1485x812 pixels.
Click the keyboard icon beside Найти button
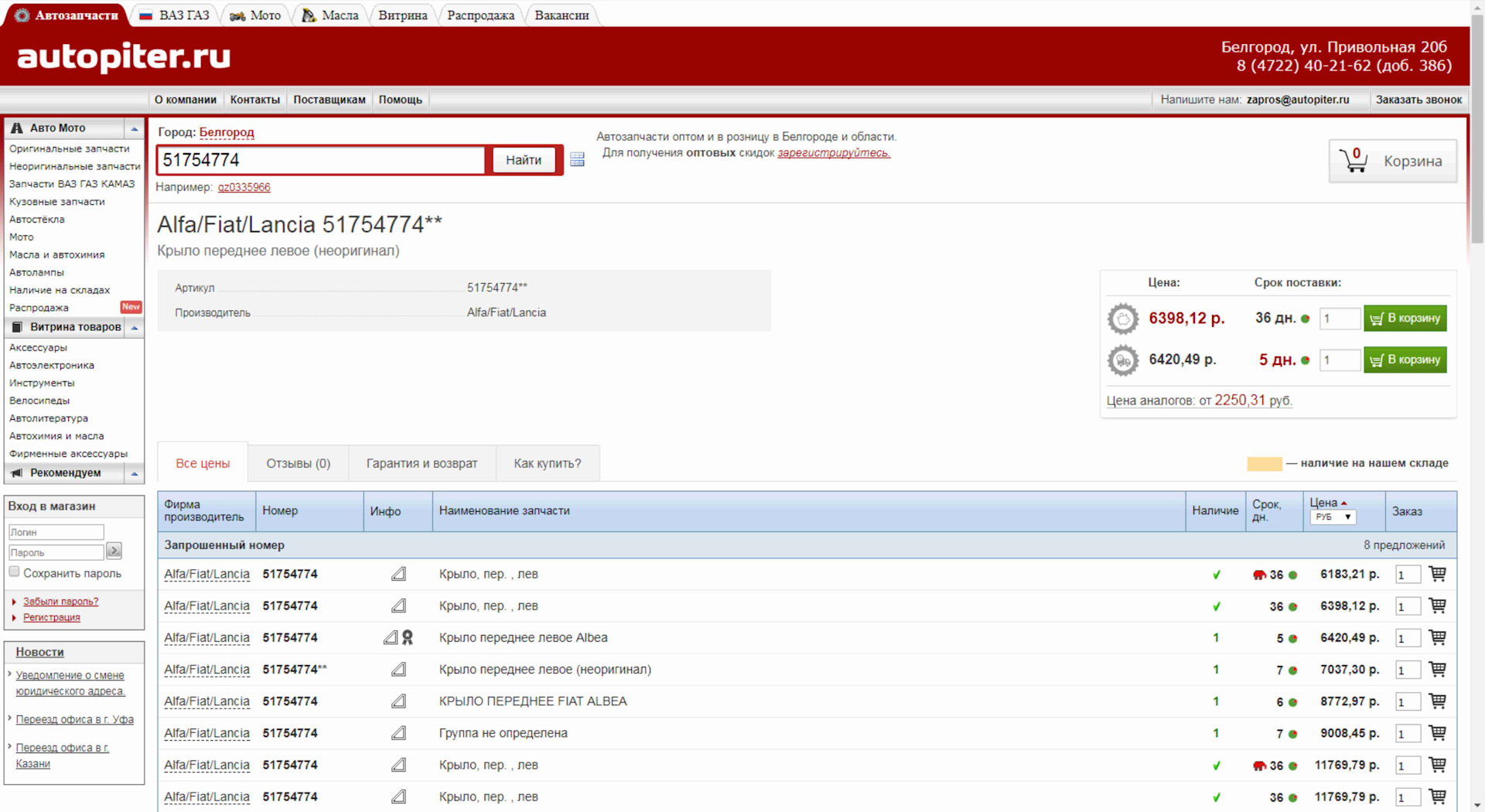tap(577, 159)
